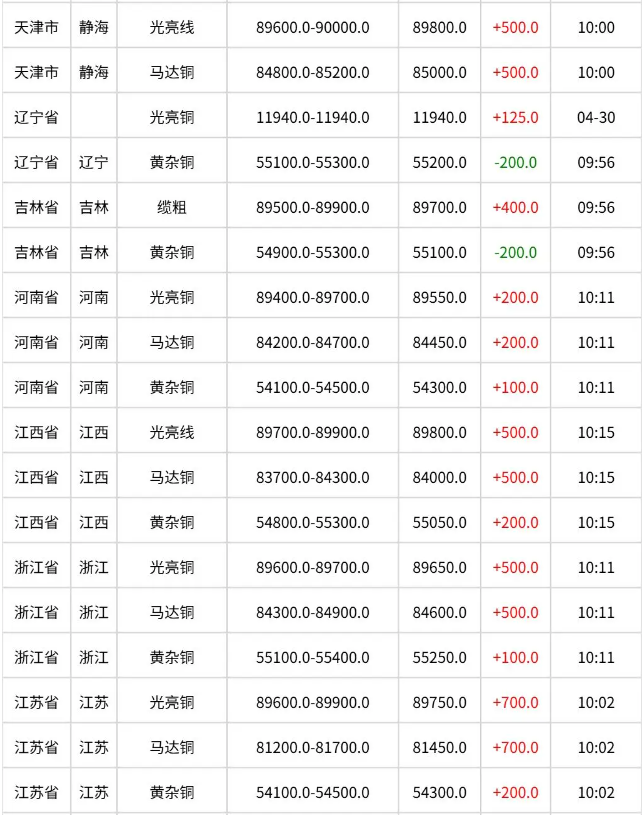Click 马达铜 in the 江苏 row
The height and width of the screenshot is (815, 644).
pyautogui.click(x=172, y=747)
